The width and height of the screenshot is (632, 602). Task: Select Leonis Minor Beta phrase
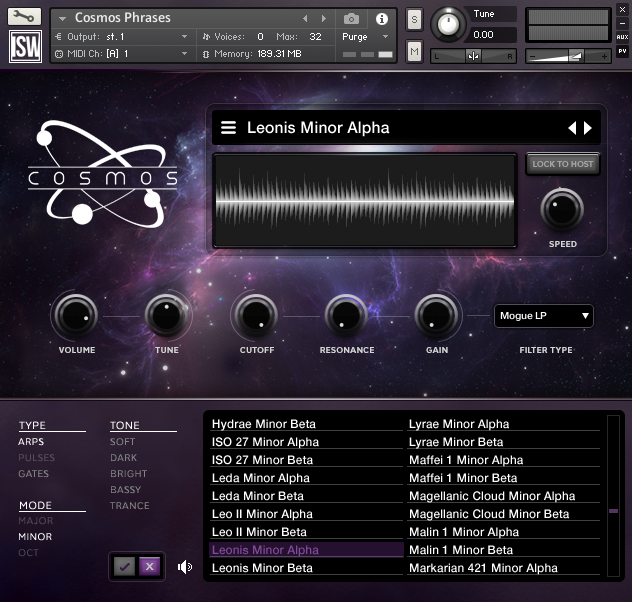tap(262, 568)
